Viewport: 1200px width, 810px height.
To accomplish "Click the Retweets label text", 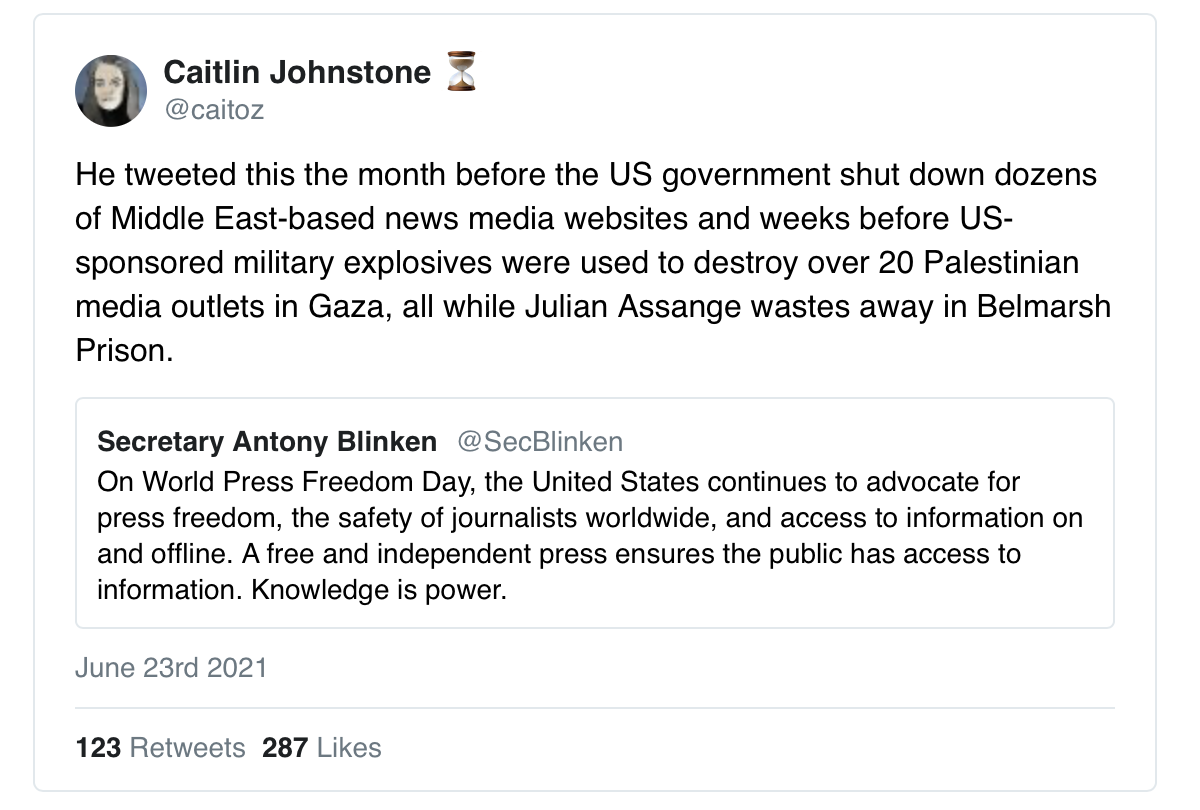I will click(188, 747).
